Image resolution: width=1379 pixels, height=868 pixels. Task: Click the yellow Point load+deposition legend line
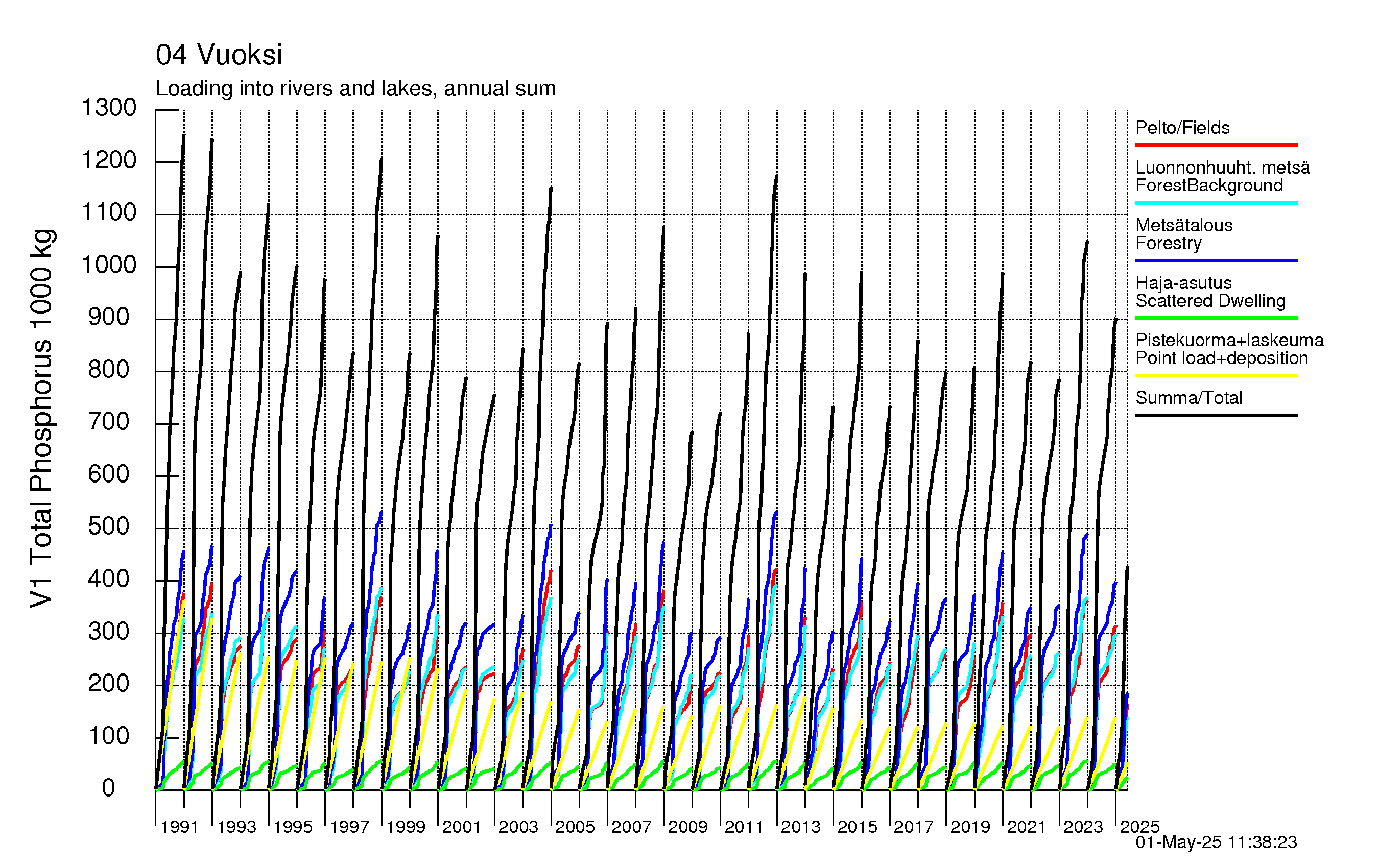click(1216, 376)
